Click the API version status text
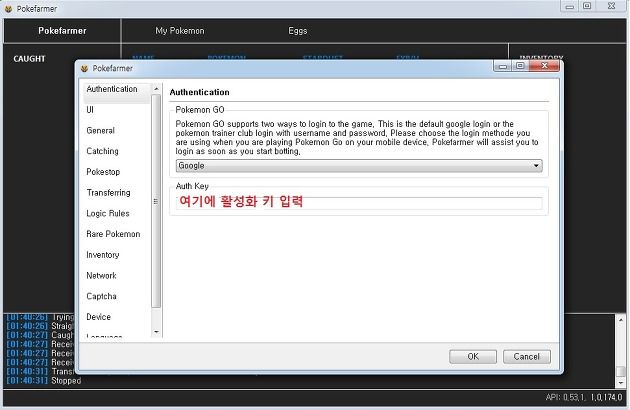Viewport: 630px width, 410px height. tap(583, 397)
